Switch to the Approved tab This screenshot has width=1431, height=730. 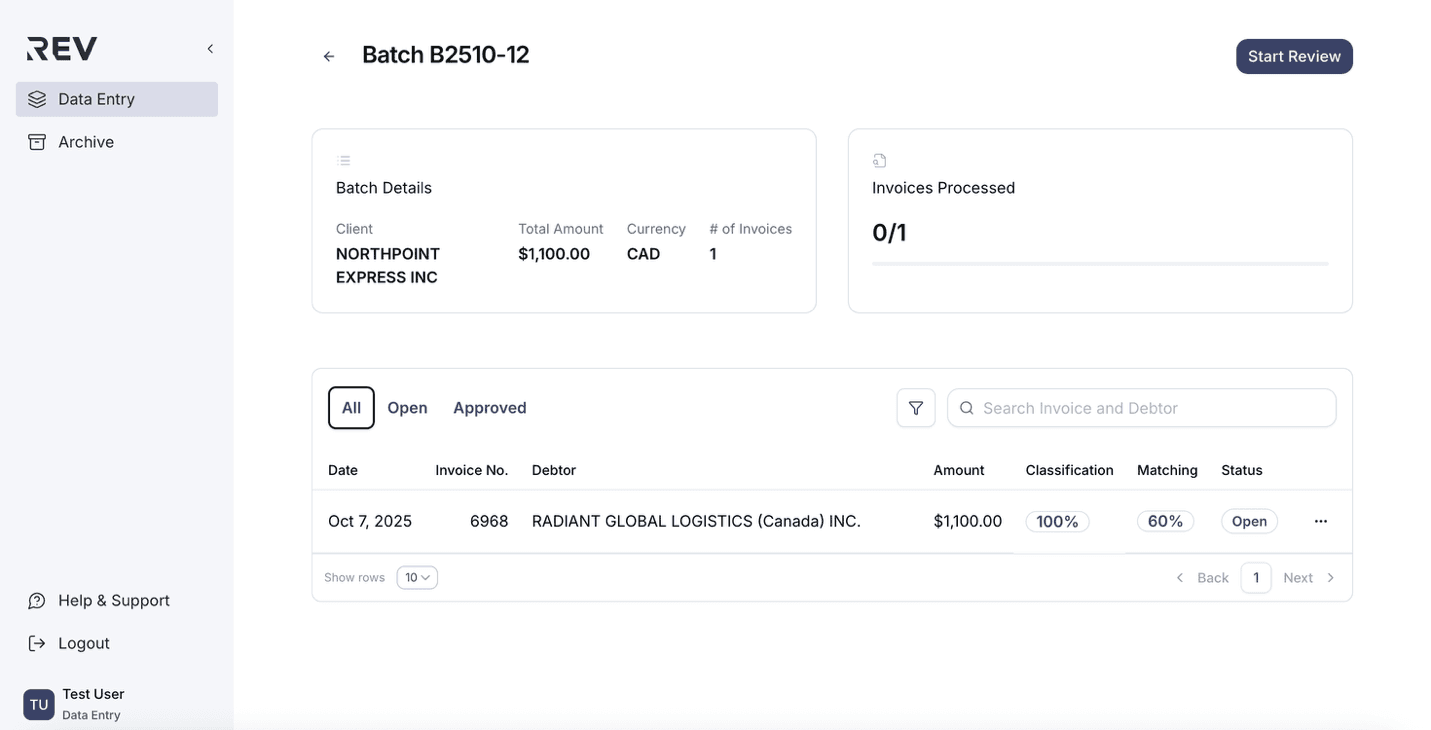(489, 408)
